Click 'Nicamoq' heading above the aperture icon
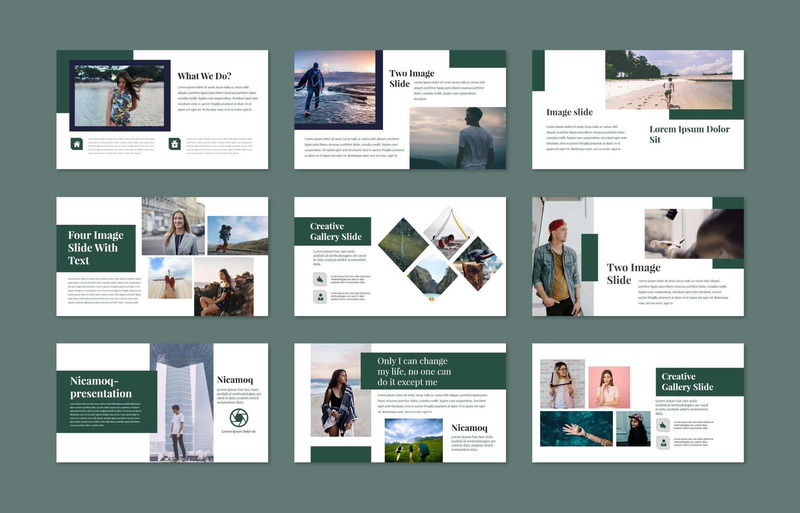800x513 pixels. pos(235,380)
